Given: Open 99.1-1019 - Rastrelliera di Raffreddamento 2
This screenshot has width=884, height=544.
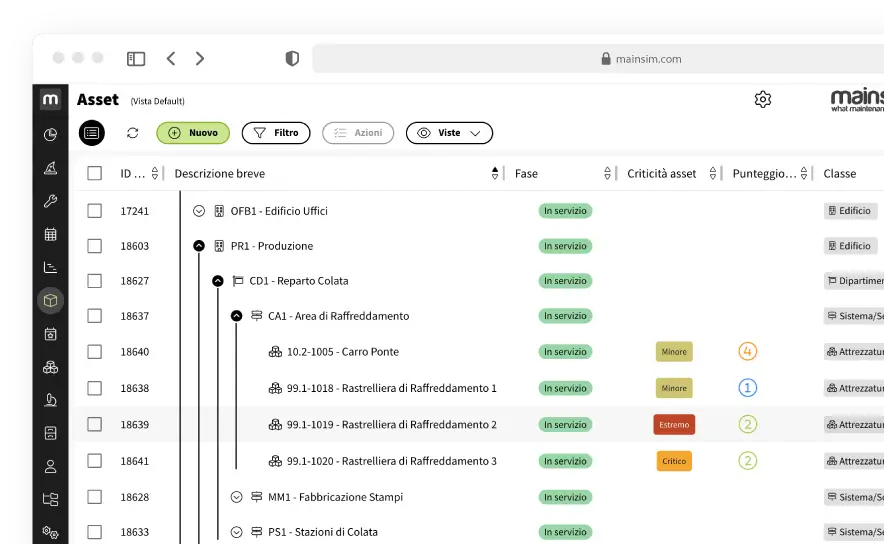Looking at the screenshot, I should tap(391, 424).
